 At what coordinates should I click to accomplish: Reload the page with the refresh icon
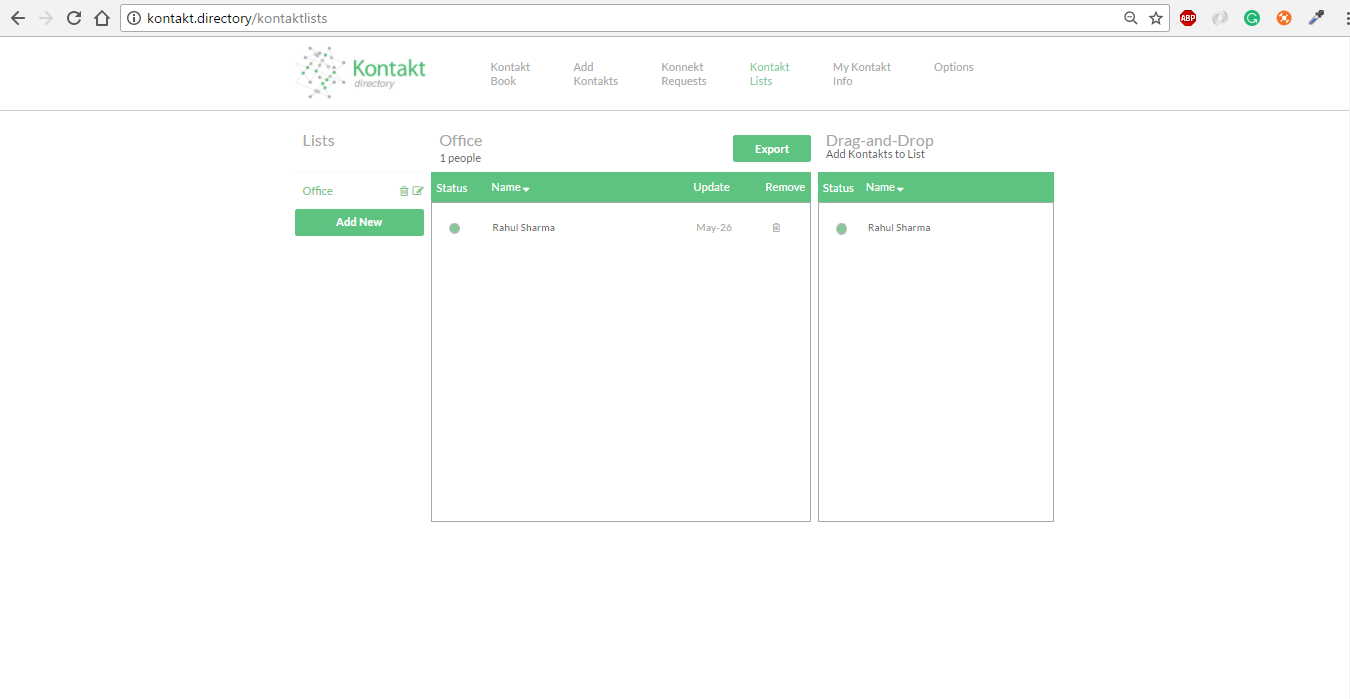pos(74,18)
